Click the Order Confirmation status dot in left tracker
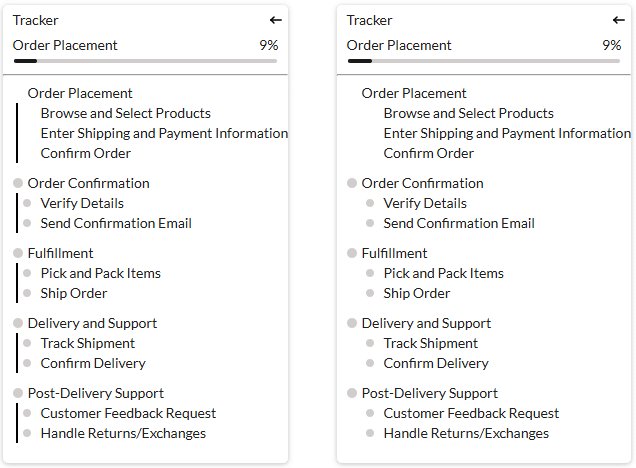 click(x=18, y=183)
